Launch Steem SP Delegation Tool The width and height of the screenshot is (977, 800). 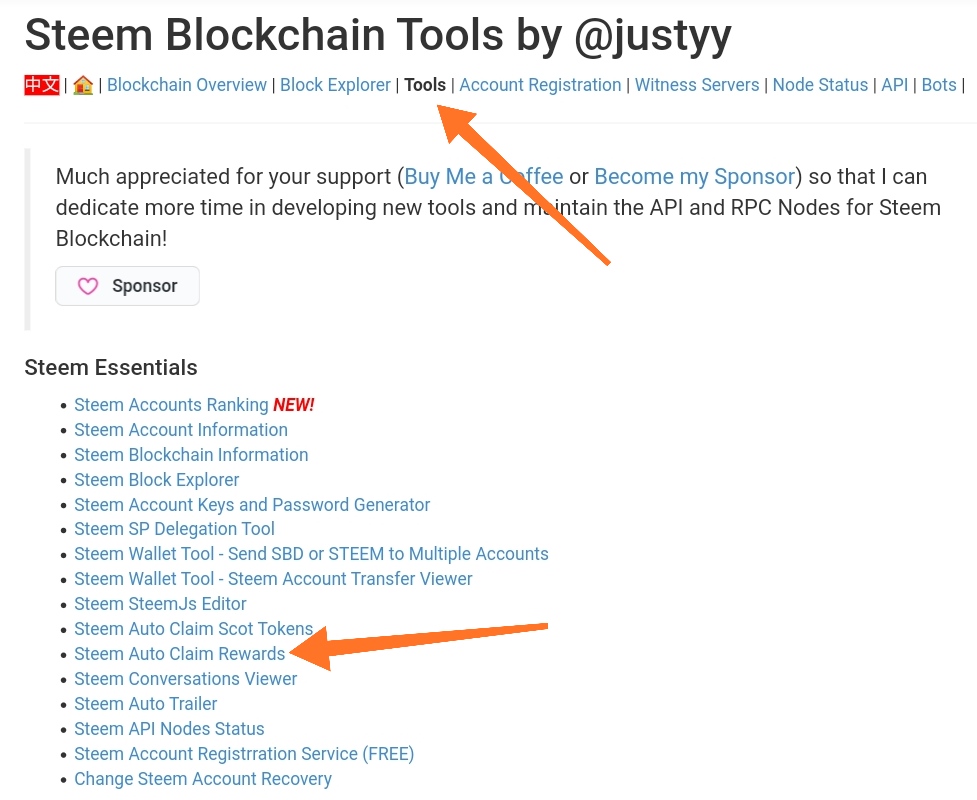coord(174,529)
